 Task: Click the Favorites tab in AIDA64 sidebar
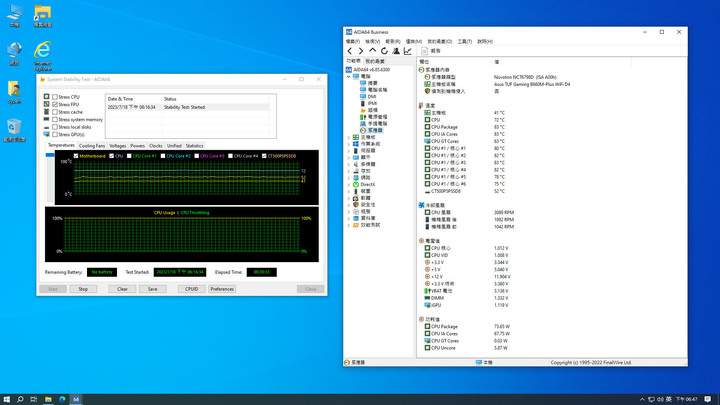(375, 61)
